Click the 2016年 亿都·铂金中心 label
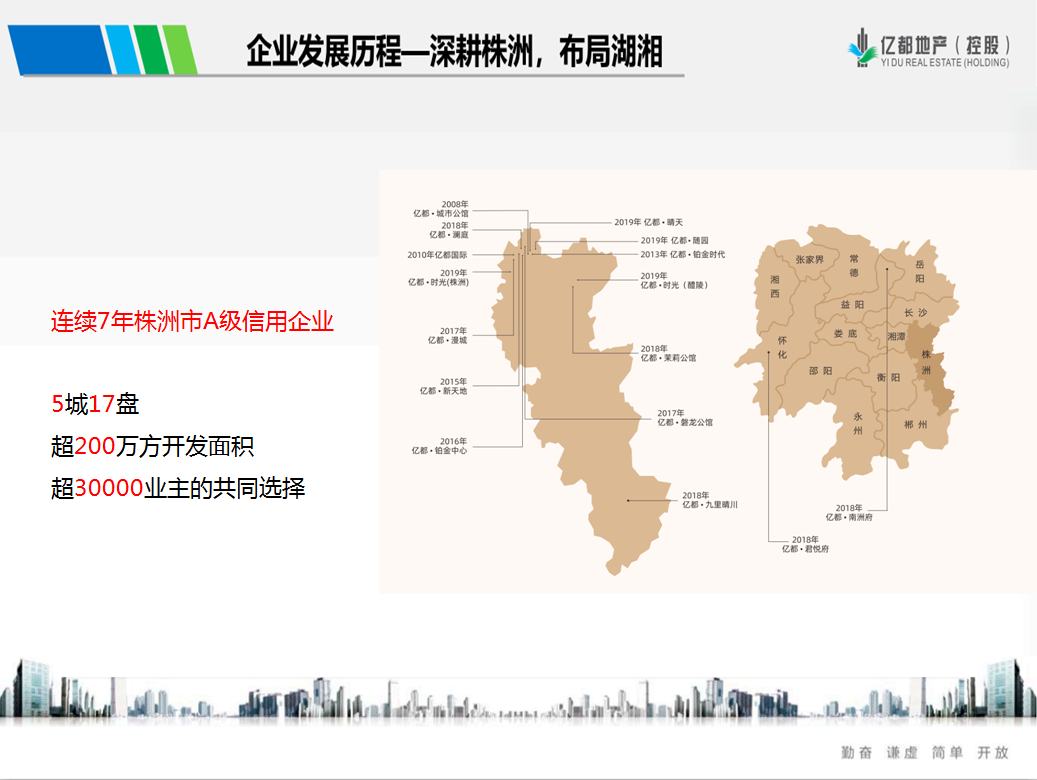The width and height of the screenshot is (1037, 780). tap(440, 446)
